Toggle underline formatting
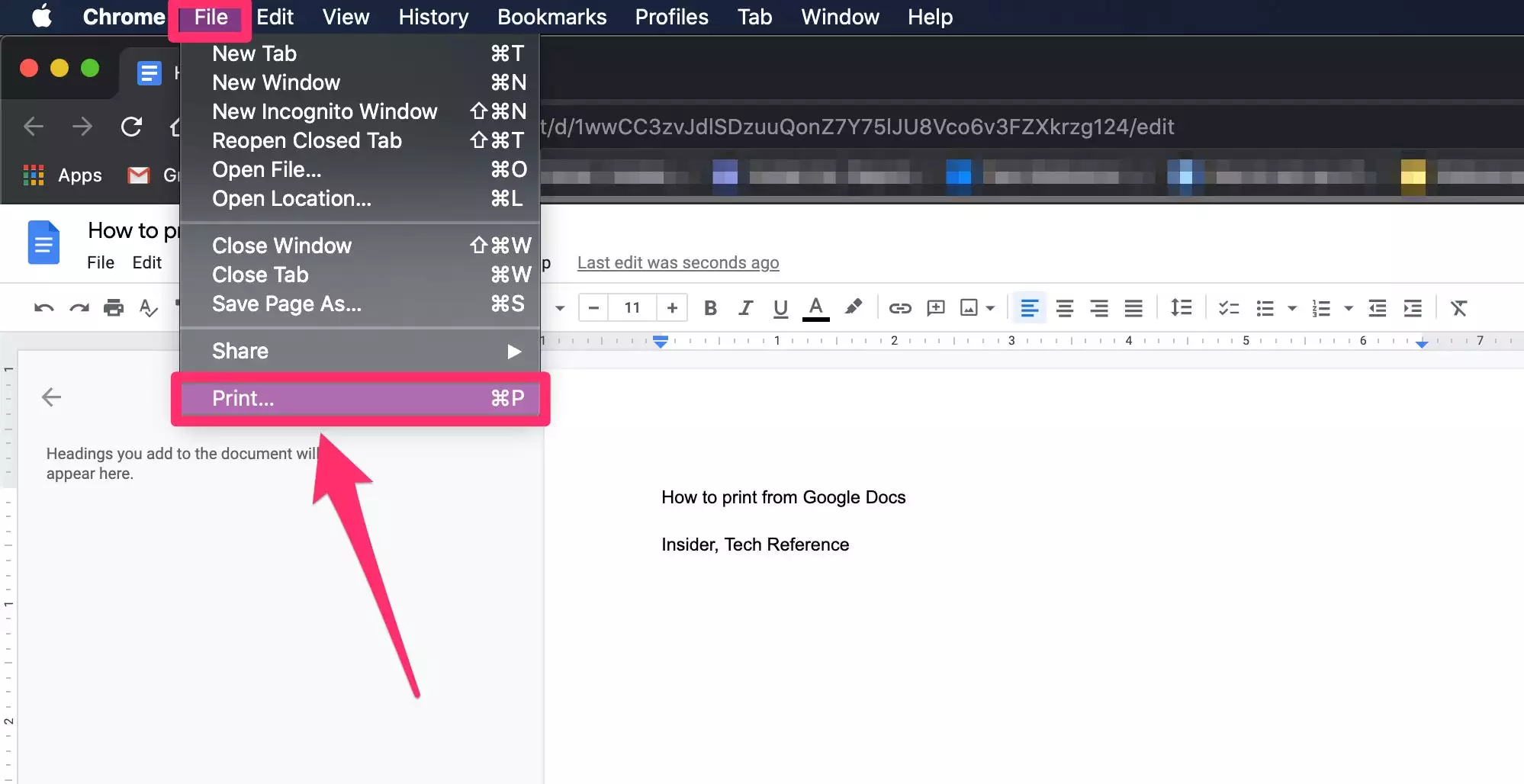Viewport: 1524px width, 784px height. [780, 308]
